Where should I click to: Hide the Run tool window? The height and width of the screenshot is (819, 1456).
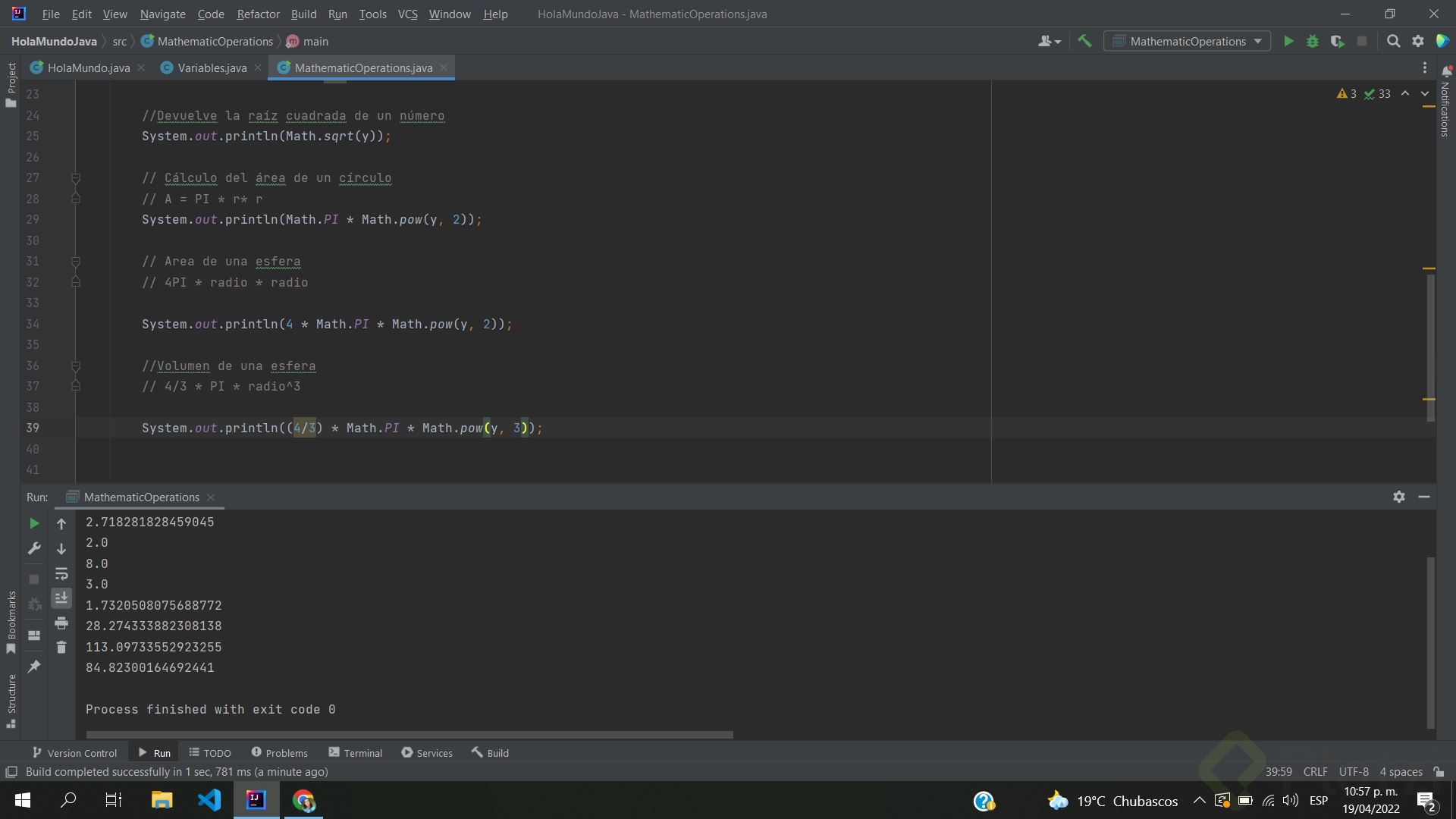[x=1424, y=497]
